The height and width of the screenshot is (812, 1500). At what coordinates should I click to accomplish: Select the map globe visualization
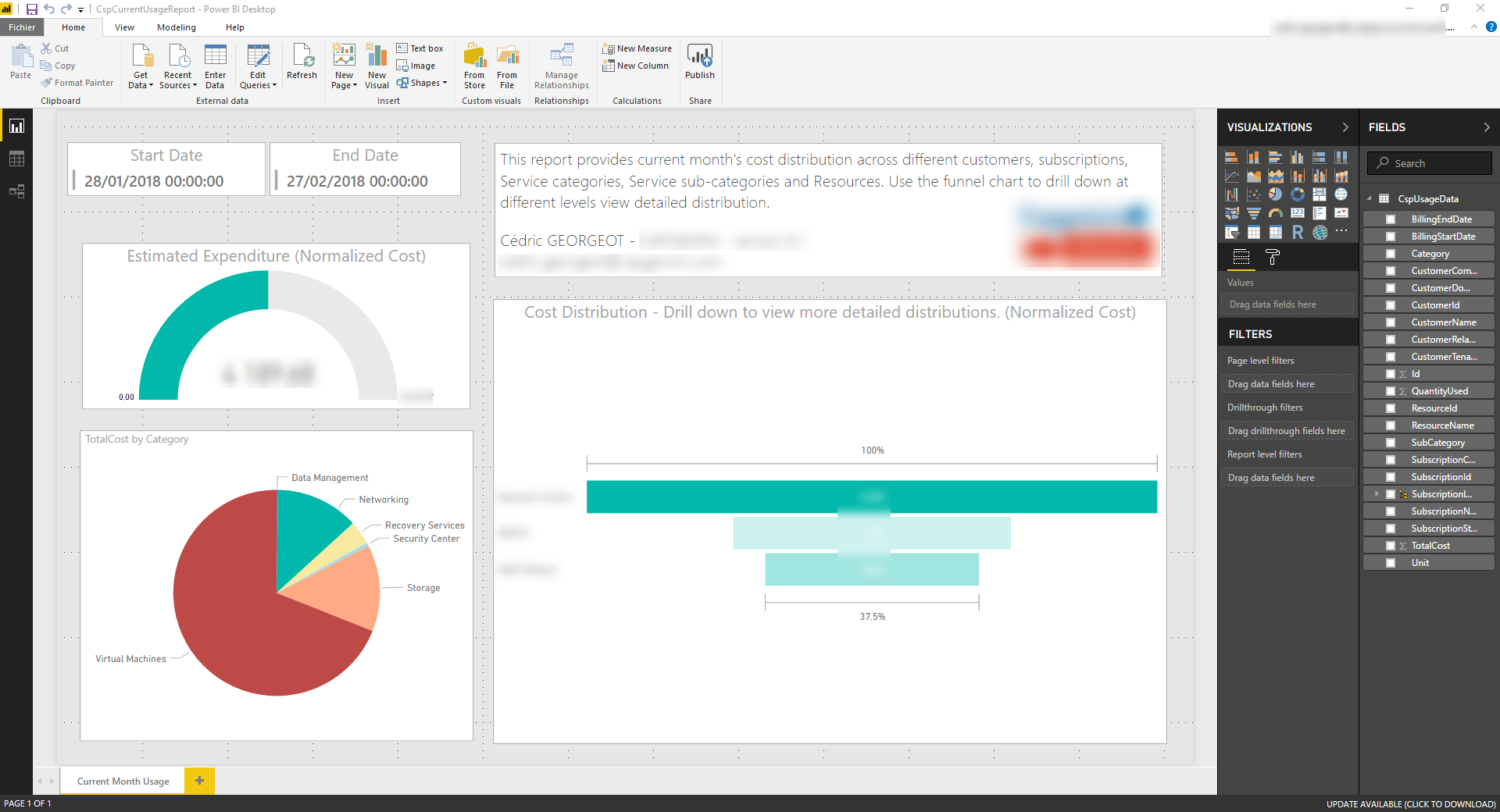[x=1341, y=194]
